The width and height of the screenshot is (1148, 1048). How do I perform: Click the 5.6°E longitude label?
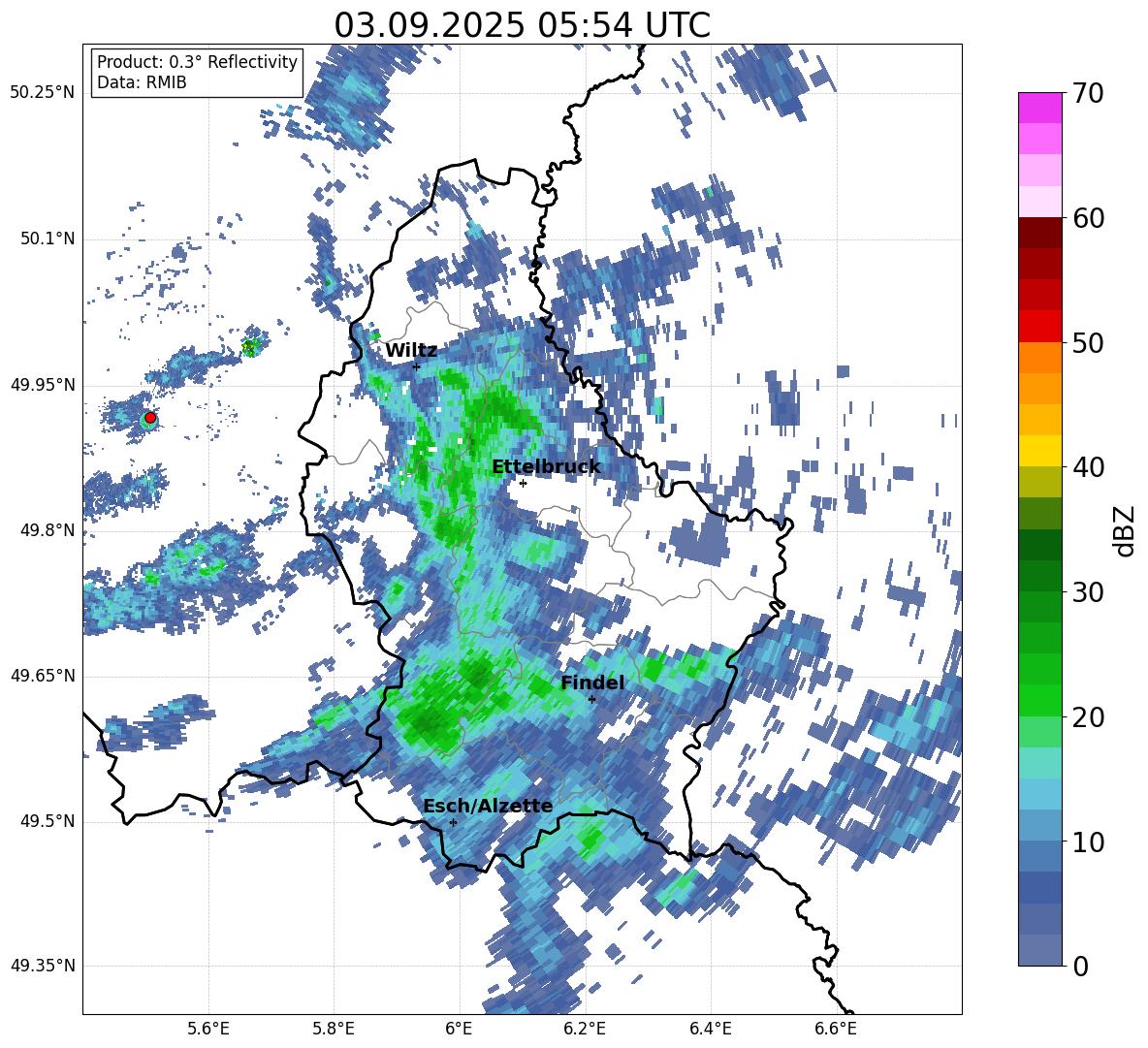208,1029
